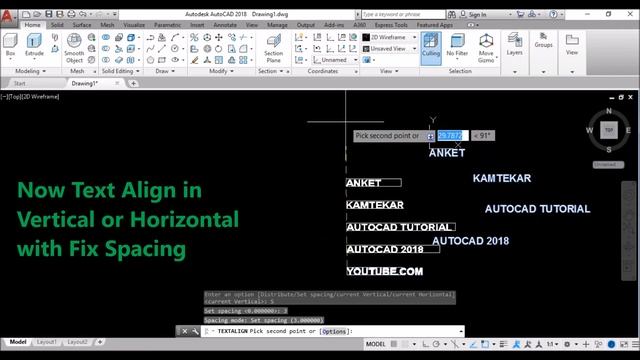The image size is (640, 360).
Task: Click the Top viewport control label
Action: point(14,97)
